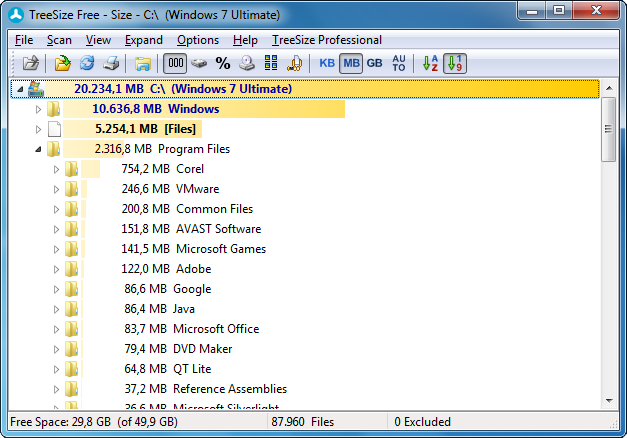The image size is (627, 438).
Task: Click the Java folder icon
Action: coord(72,309)
